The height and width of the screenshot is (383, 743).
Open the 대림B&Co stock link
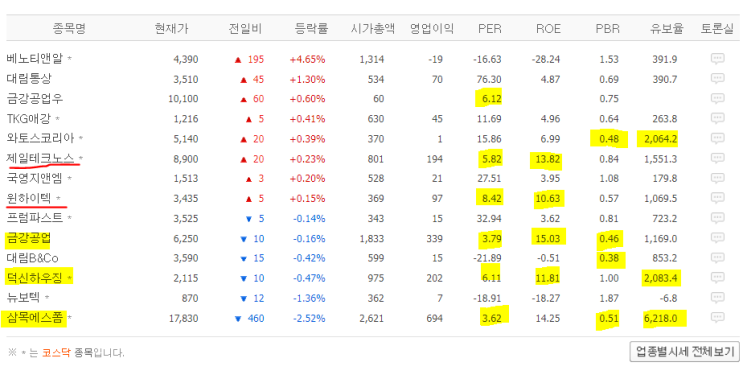click(33, 258)
